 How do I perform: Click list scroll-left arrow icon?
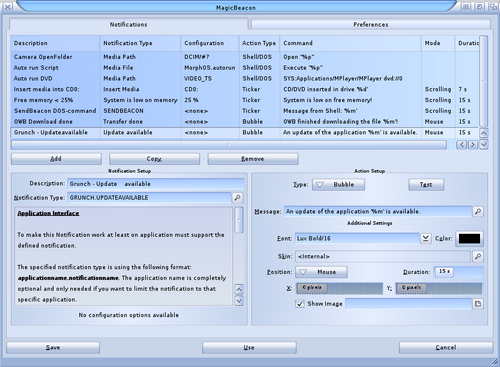point(461,145)
